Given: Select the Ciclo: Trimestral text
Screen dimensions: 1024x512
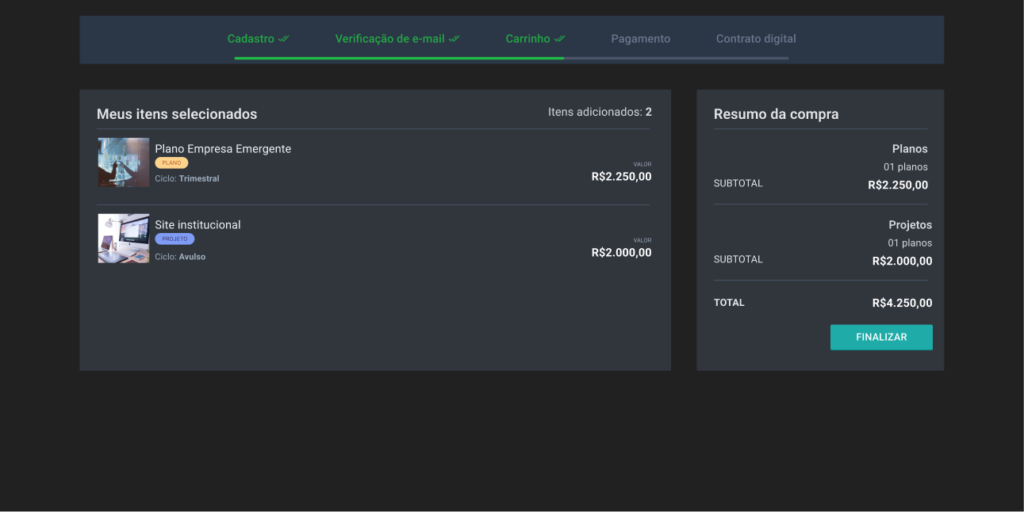Looking at the screenshot, I should tap(187, 179).
